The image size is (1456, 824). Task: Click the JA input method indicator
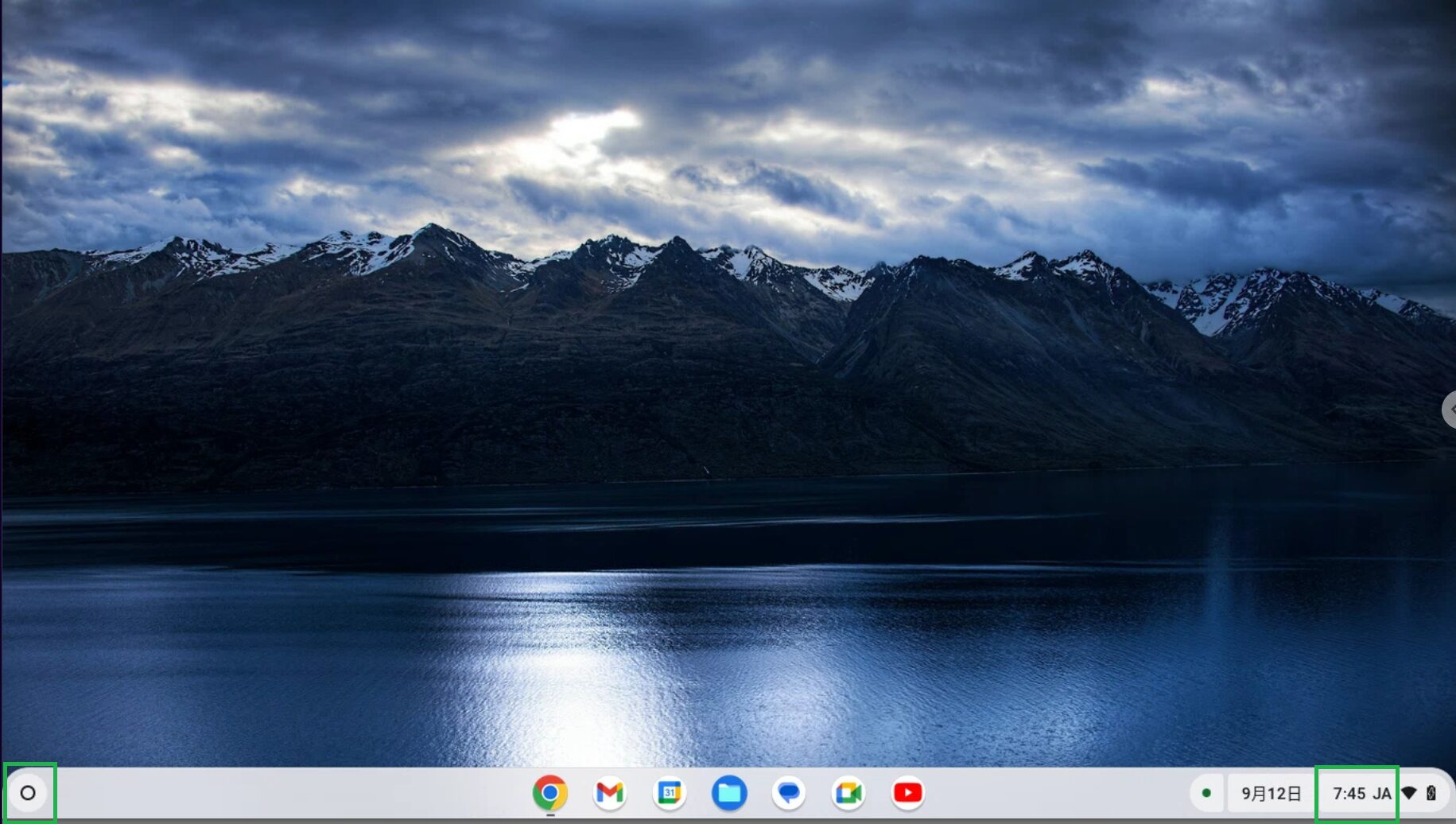click(1382, 793)
